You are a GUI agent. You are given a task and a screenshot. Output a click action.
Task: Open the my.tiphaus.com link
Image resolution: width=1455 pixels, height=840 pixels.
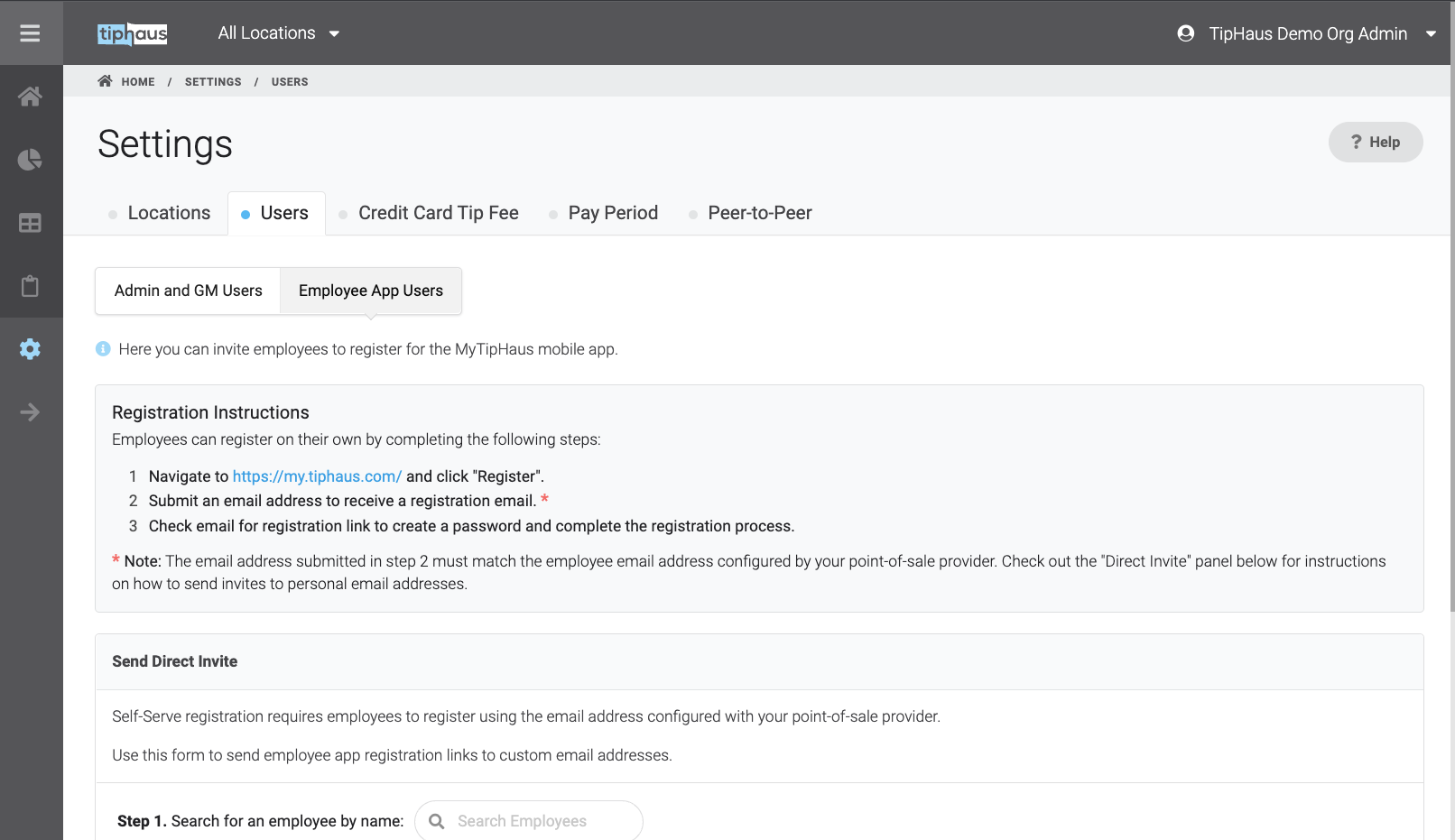pos(317,476)
